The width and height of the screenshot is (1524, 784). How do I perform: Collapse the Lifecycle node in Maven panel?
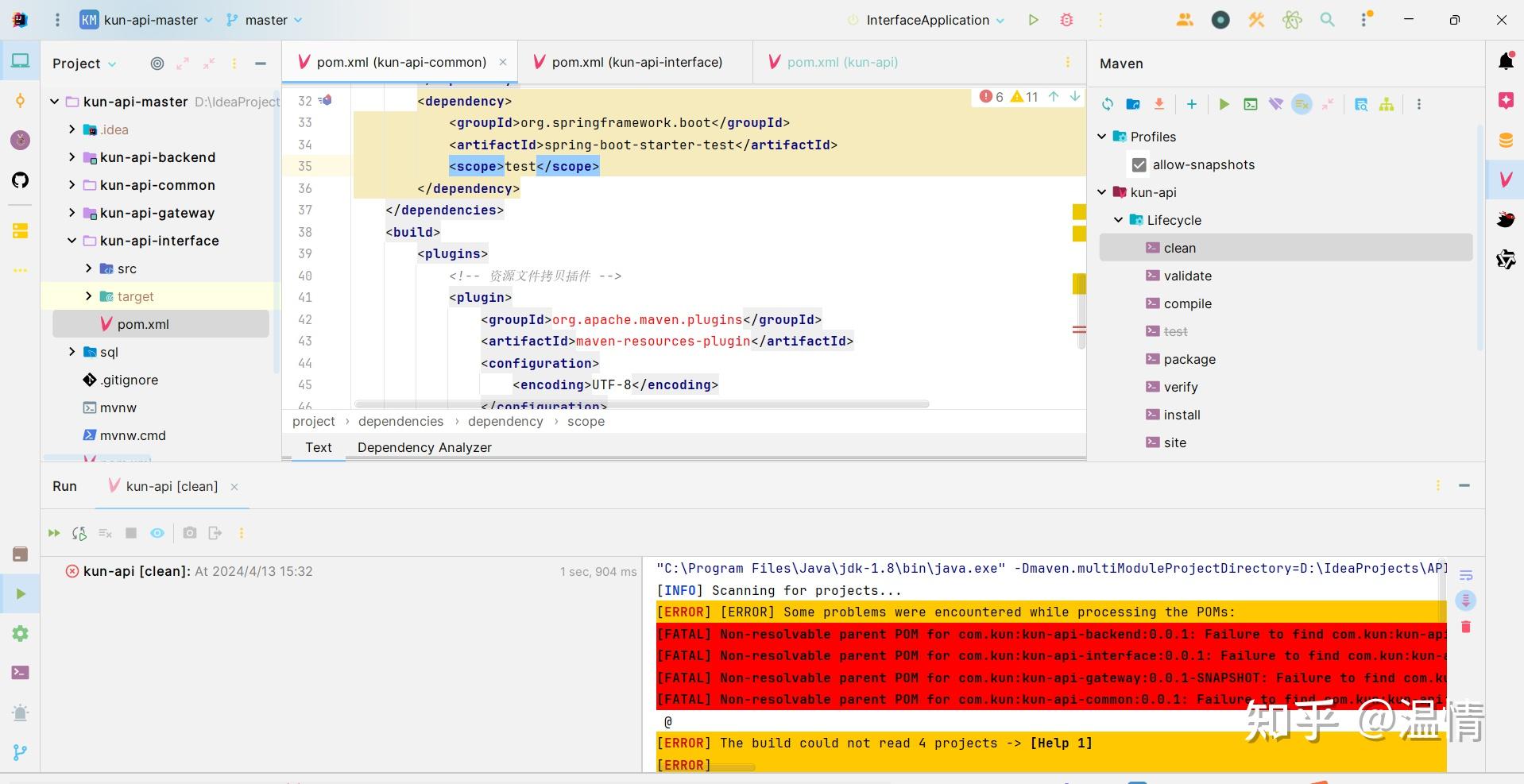click(1118, 220)
